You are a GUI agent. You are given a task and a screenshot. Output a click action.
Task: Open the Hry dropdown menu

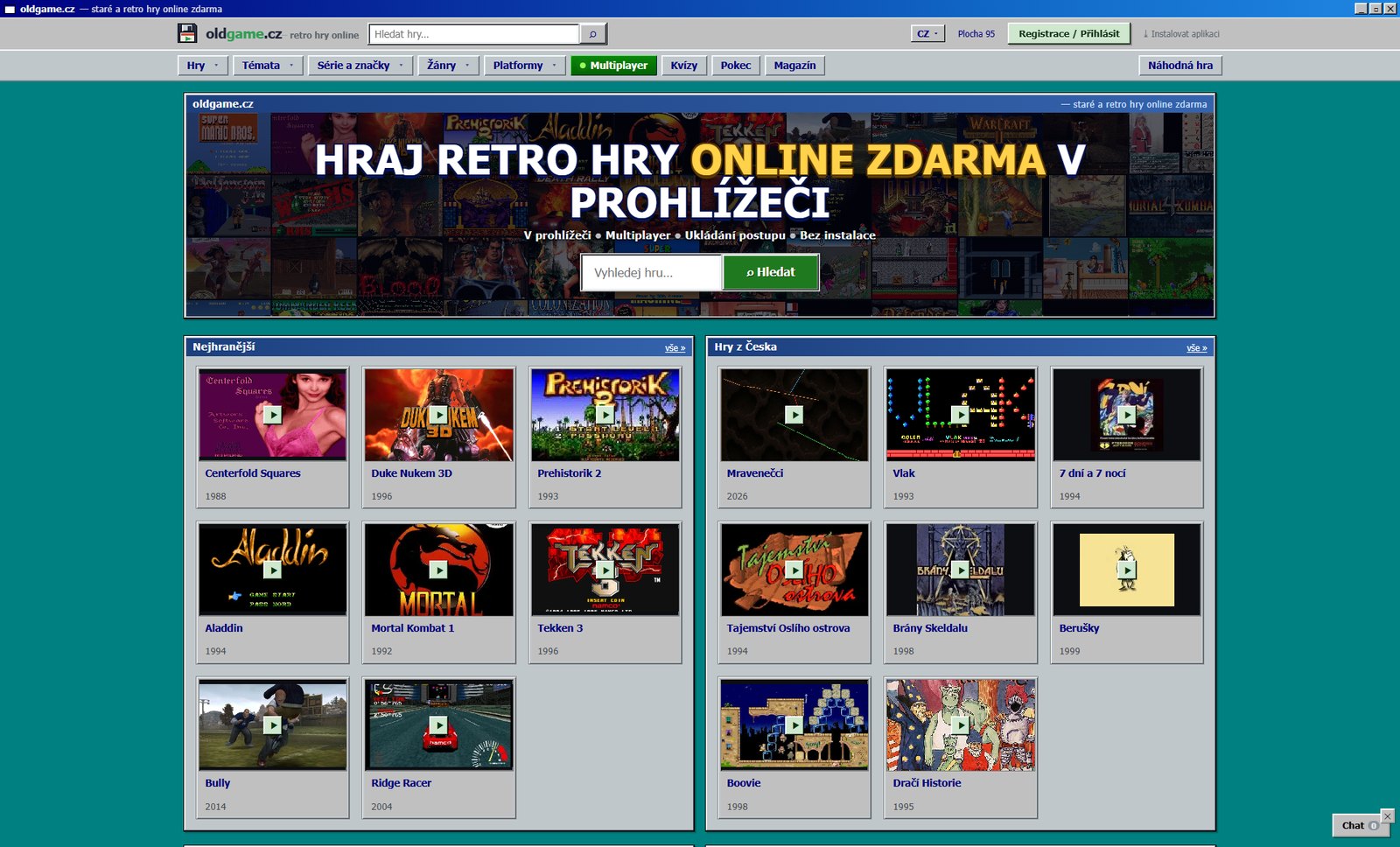203,66
